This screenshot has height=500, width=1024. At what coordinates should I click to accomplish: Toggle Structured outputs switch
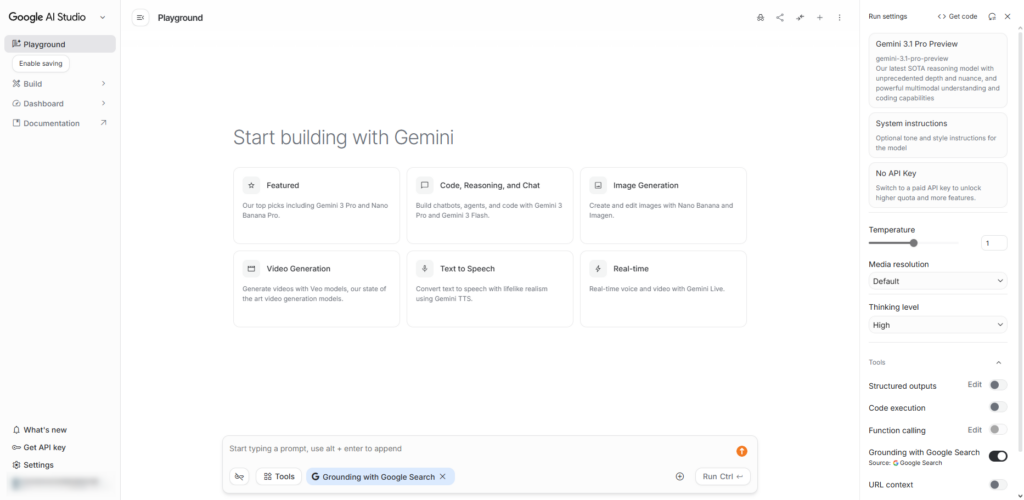pos(998,385)
